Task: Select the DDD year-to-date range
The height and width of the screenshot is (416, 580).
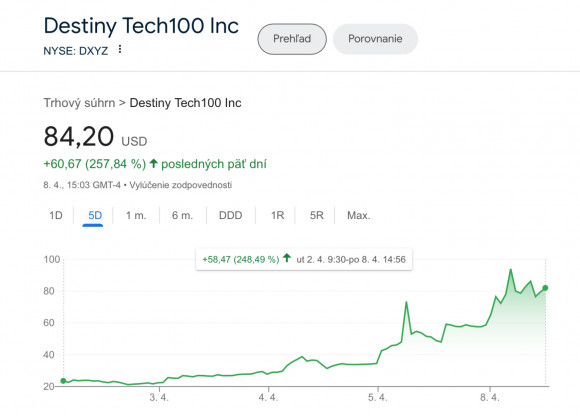Action: (230, 215)
